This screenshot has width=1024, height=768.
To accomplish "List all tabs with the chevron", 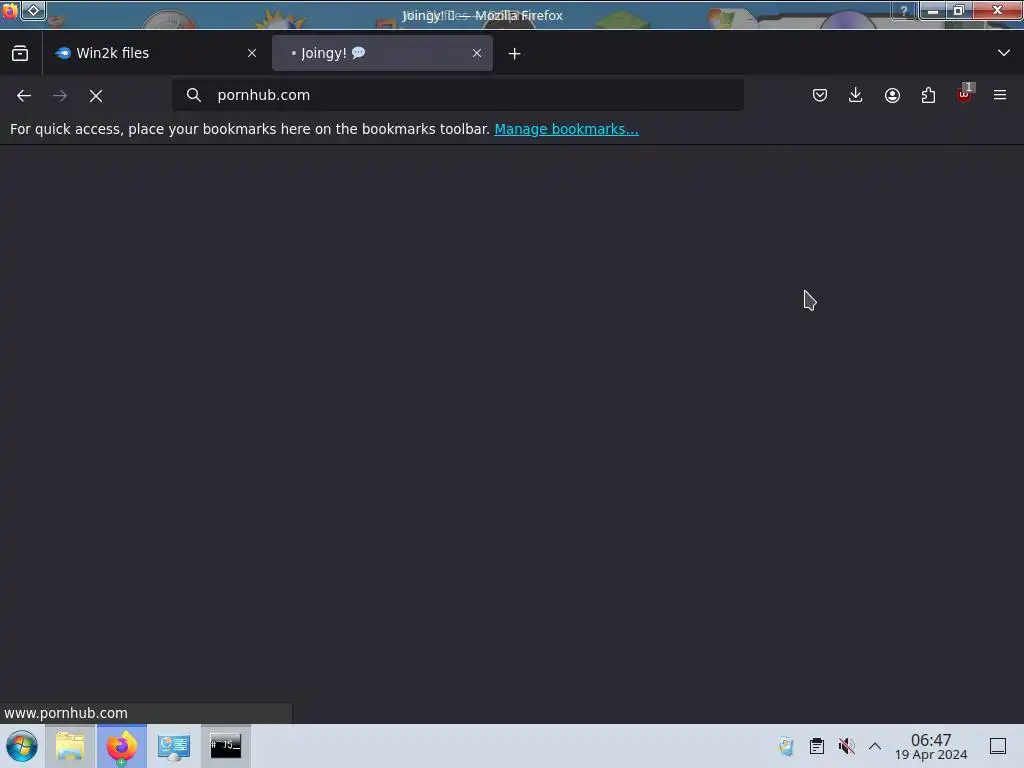I will click(1004, 53).
